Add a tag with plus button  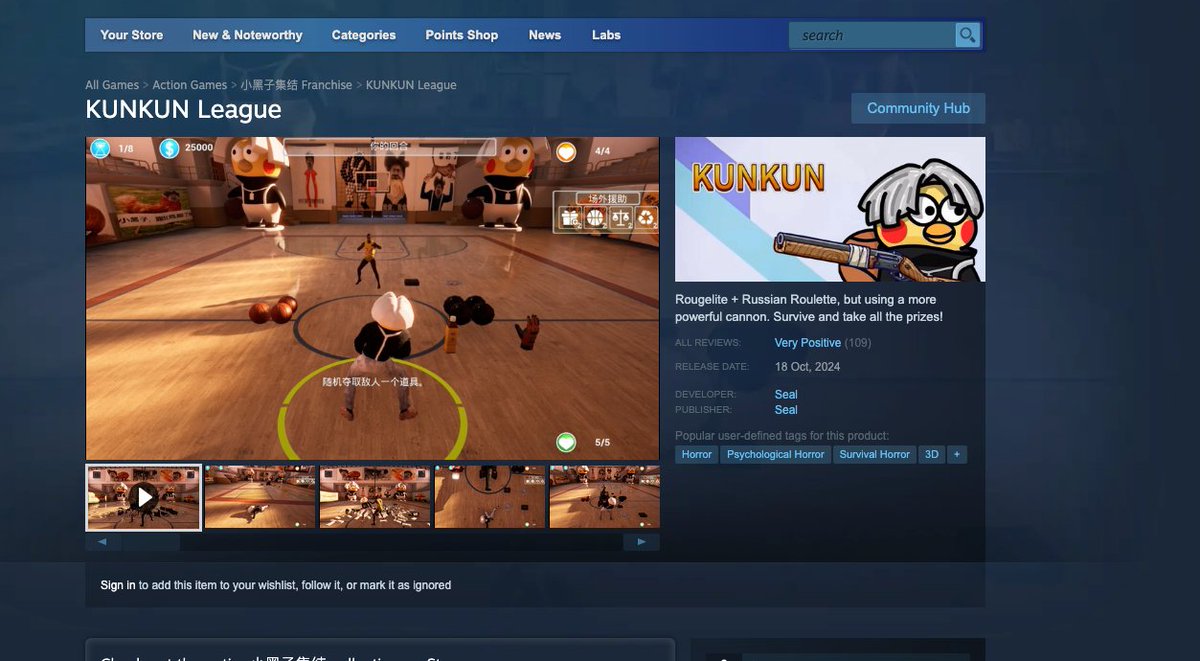[957, 454]
